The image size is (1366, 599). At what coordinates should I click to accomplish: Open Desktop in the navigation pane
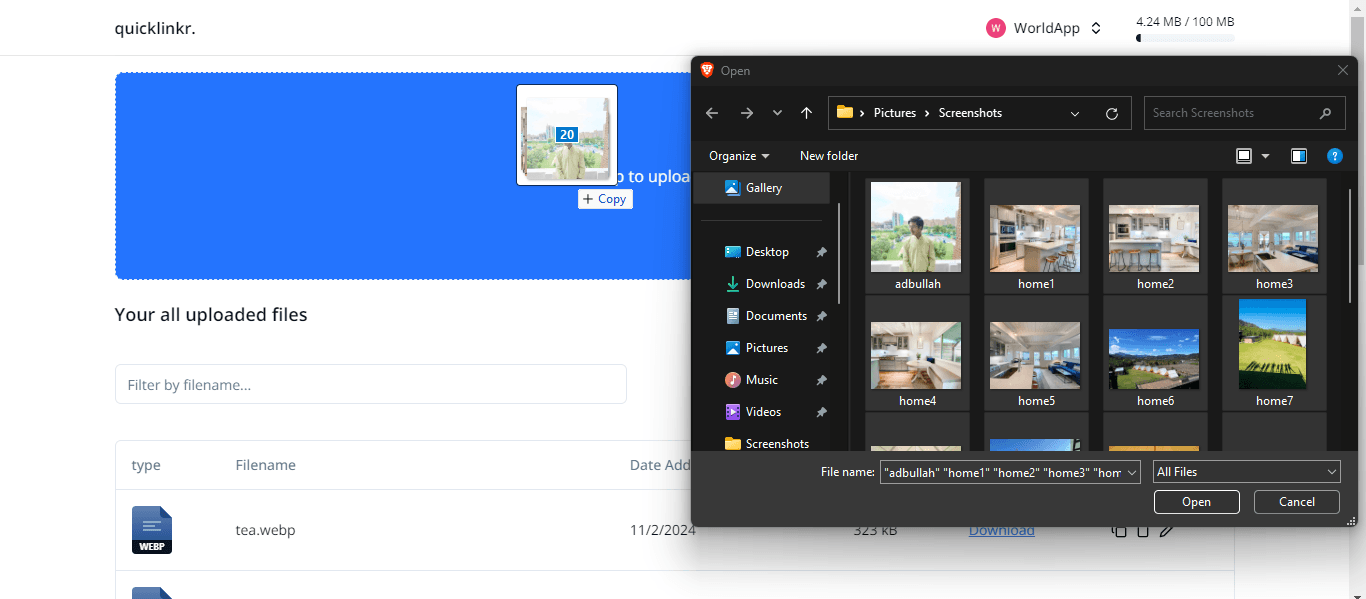[767, 252]
